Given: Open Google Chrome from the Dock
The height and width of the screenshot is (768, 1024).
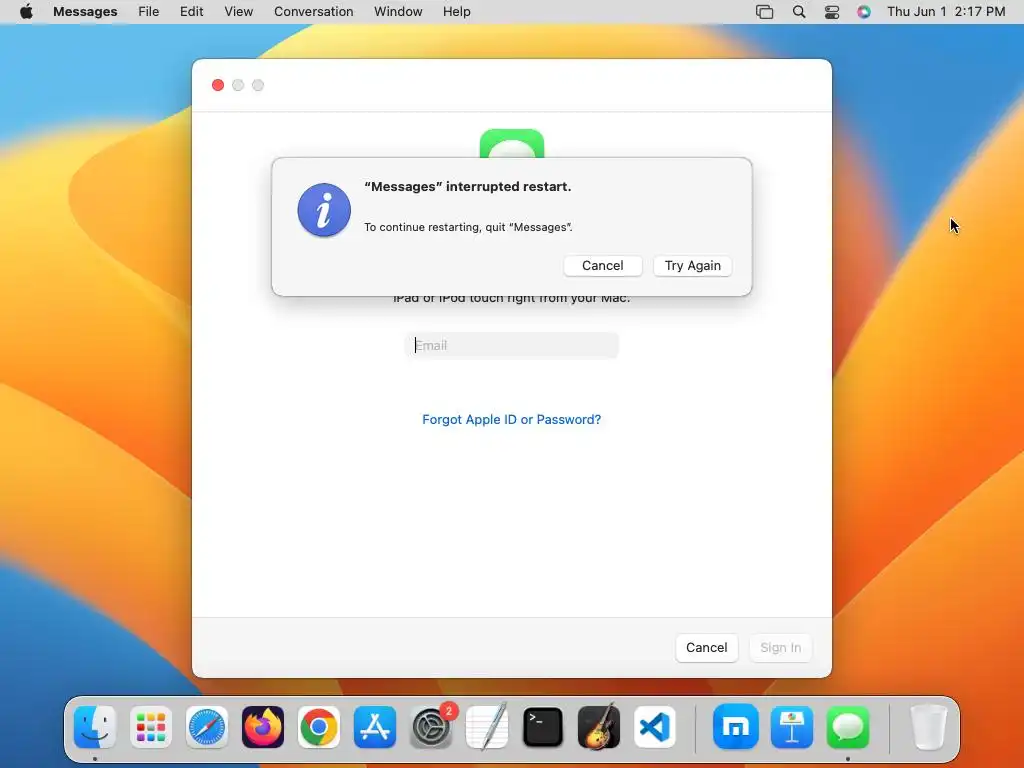Looking at the screenshot, I should click(x=319, y=727).
